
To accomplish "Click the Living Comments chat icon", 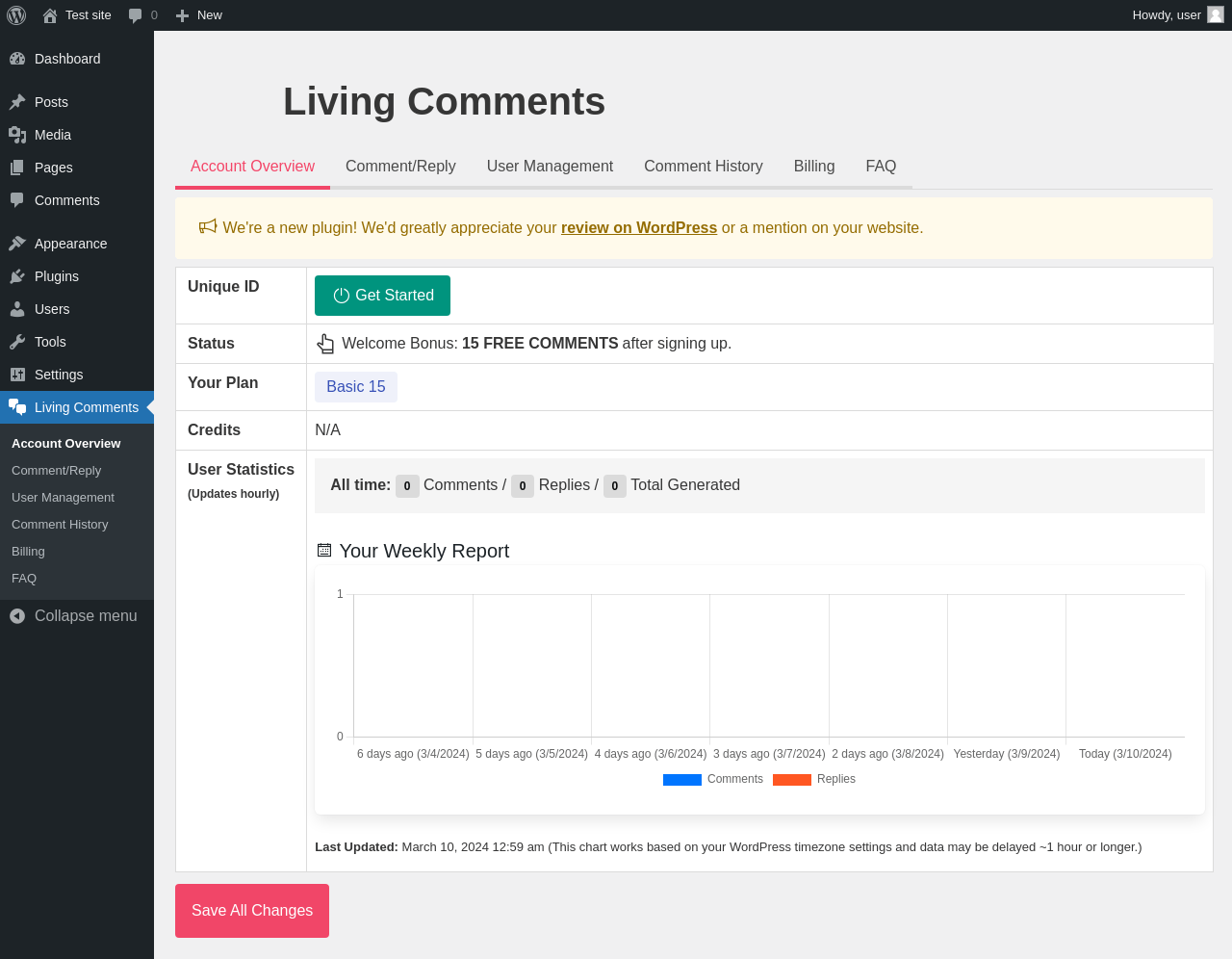I will [17, 407].
